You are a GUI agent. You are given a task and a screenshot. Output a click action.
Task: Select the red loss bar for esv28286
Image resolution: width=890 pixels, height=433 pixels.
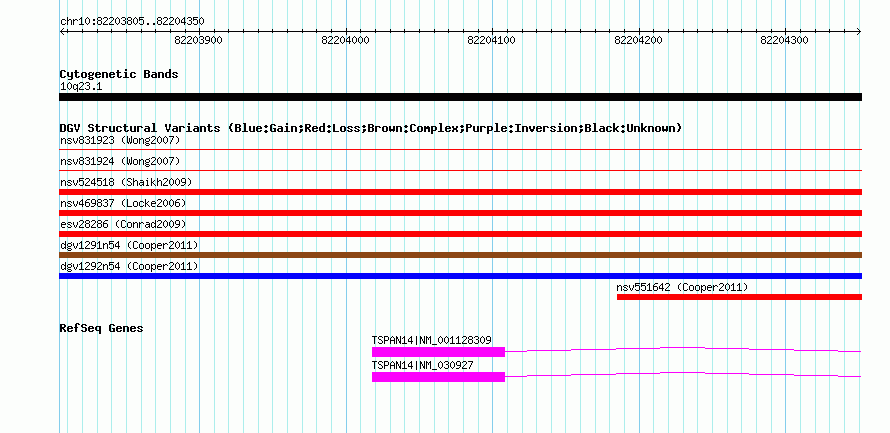(460, 234)
